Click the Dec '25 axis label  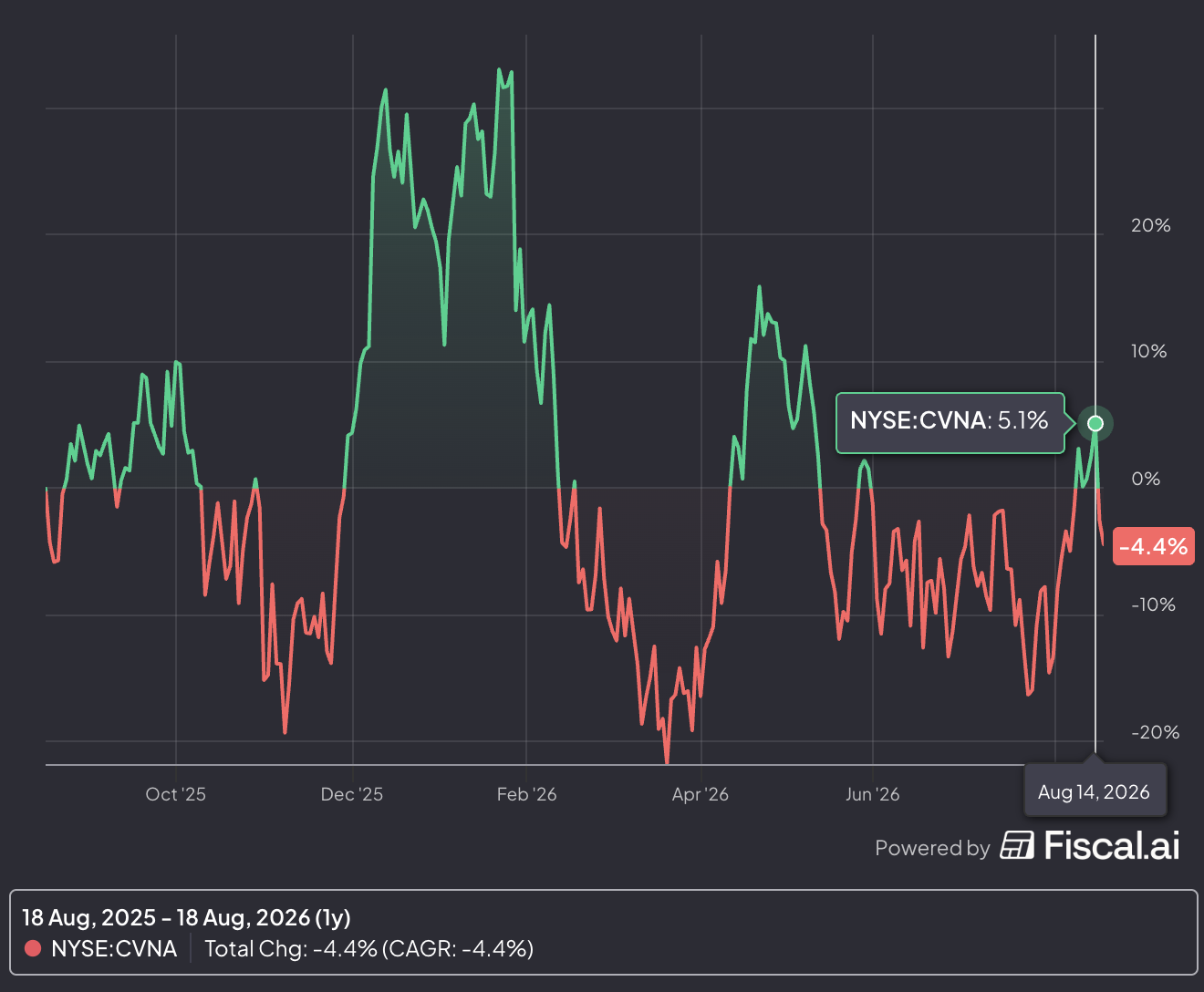coord(352,794)
